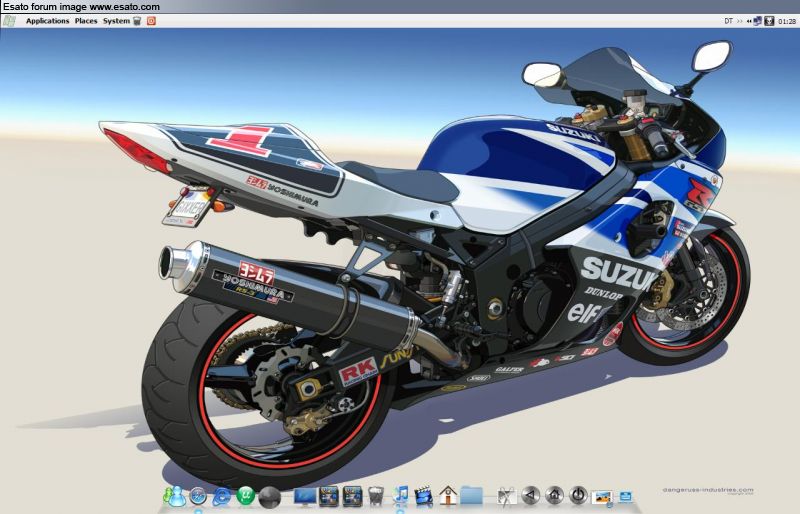Viewport: 800px width, 514px height.
Task: Click the dark square tray icon beside clock
Action: click(769, 21)
